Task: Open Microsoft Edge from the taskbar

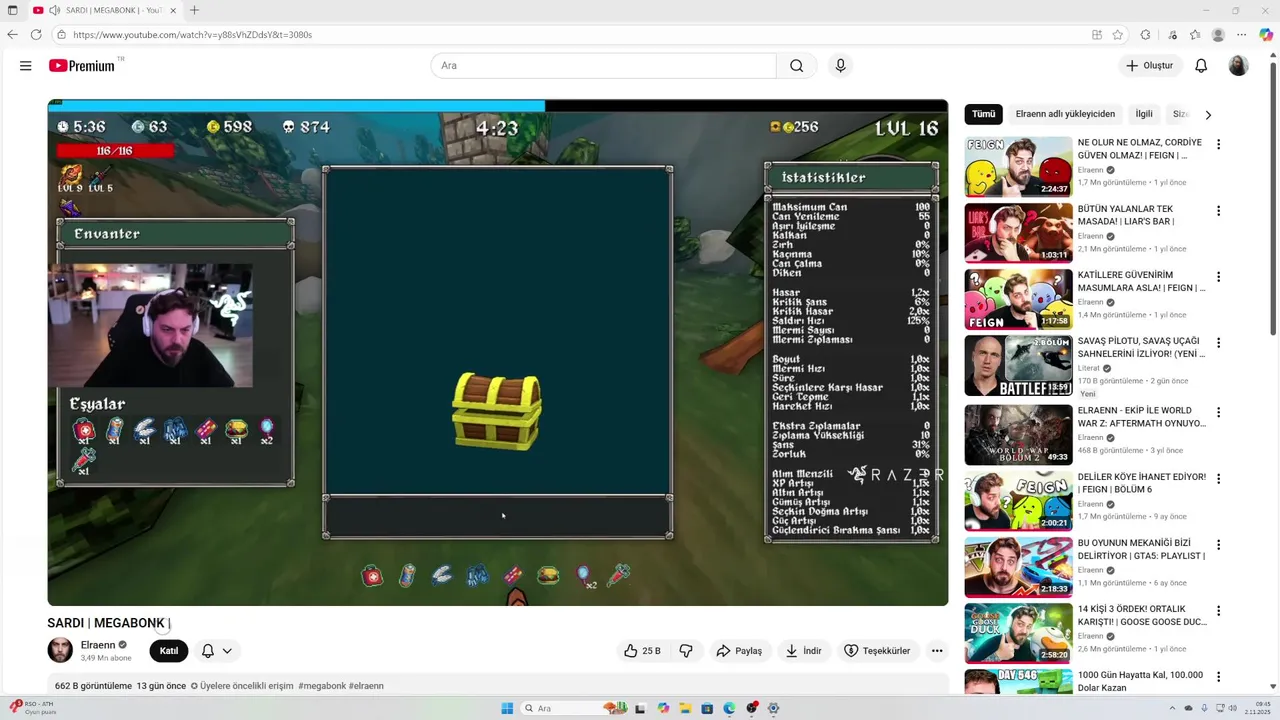Action: (x=729, y=708)
